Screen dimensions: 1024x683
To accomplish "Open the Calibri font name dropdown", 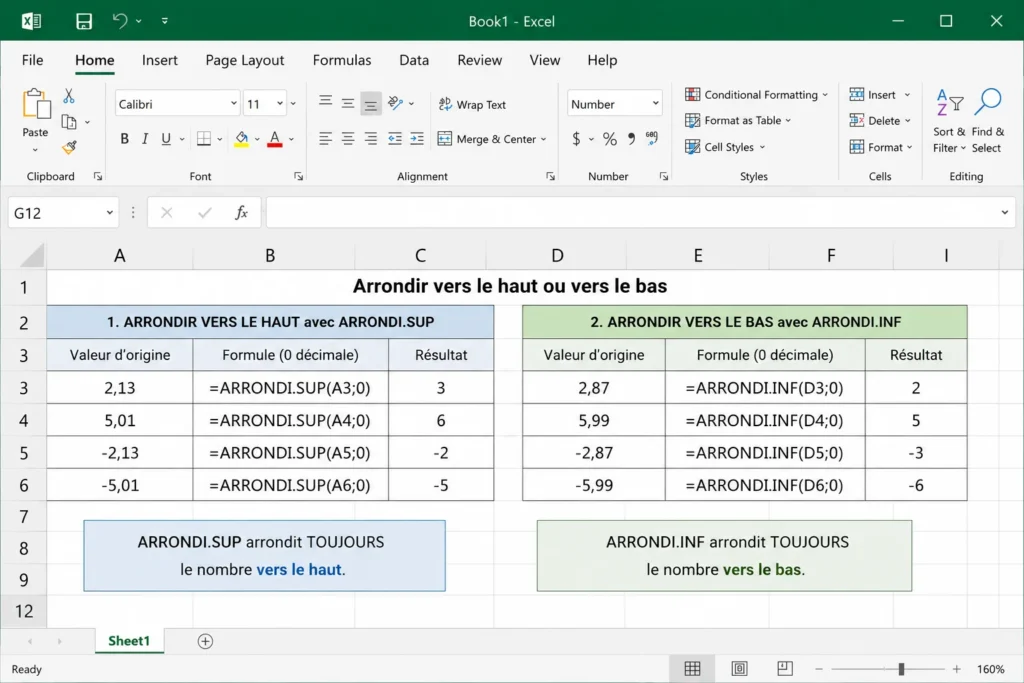I will coord(233,104).
